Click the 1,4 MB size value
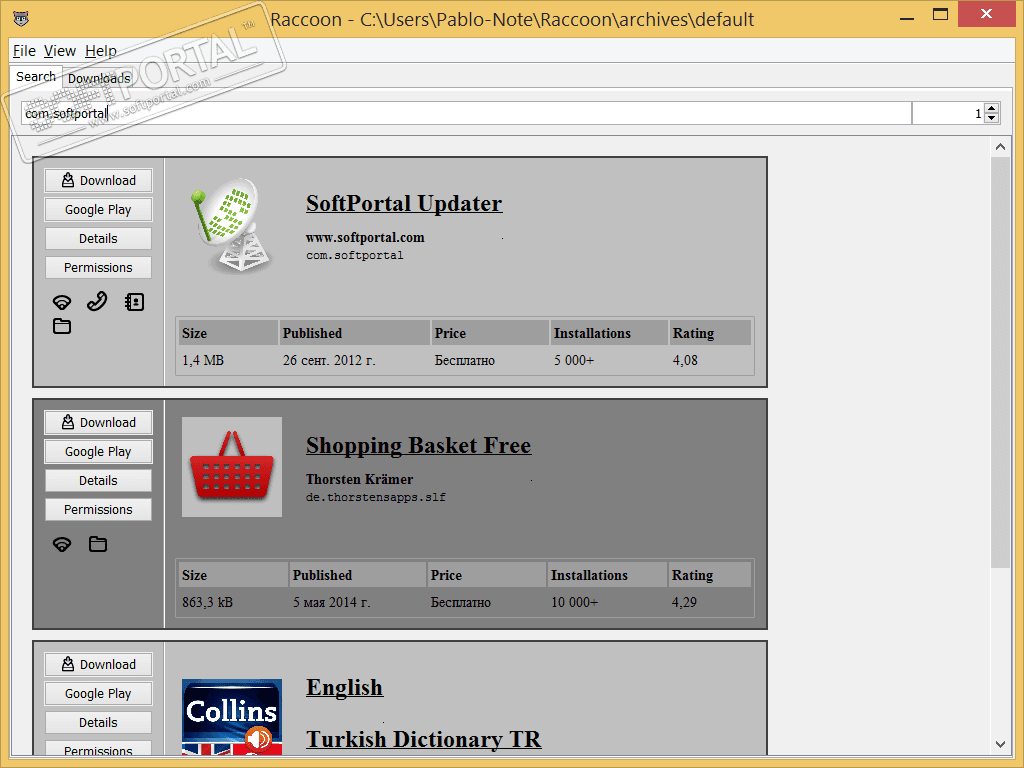This screenshot has height=768, width=1024. [203, 360]
